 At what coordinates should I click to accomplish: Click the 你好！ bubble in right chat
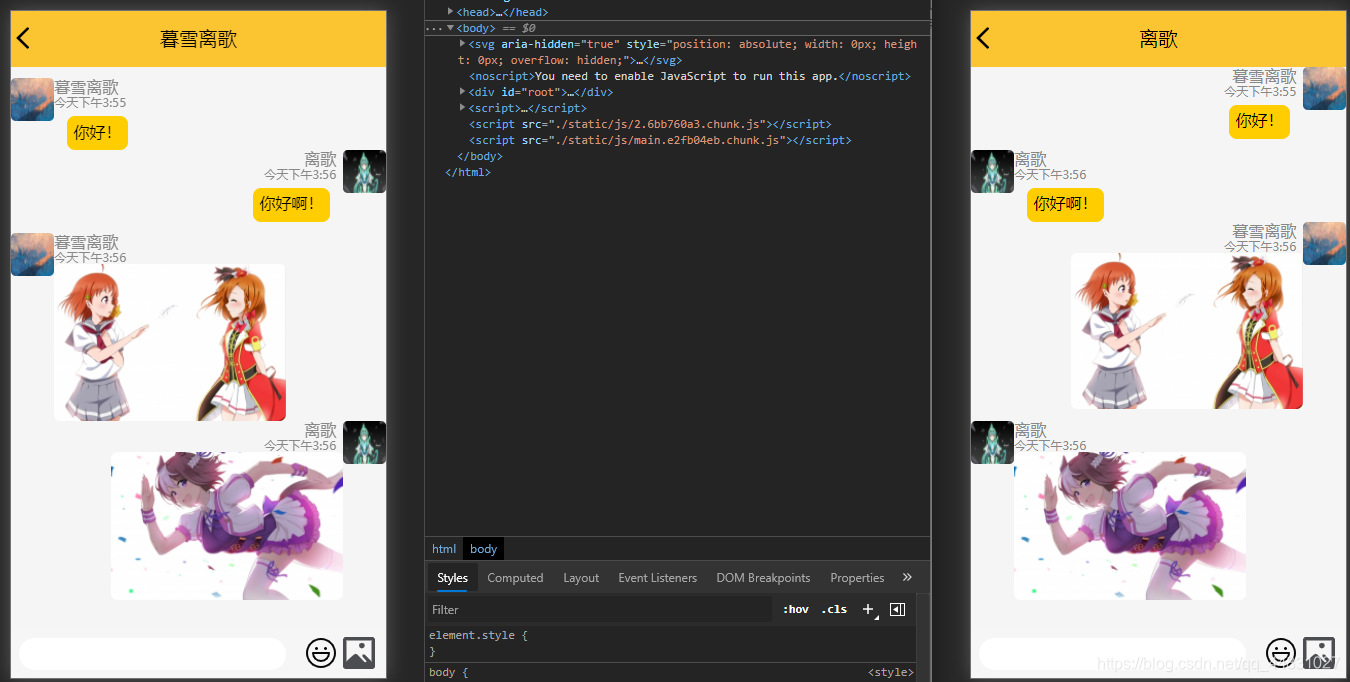tap(1259, 121)
